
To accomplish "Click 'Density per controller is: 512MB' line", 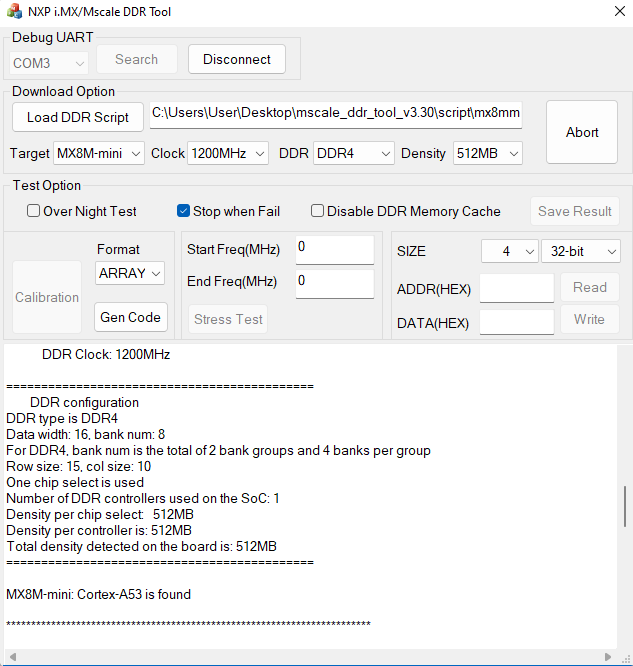I will pyautogui.click(x=99, y=531).
